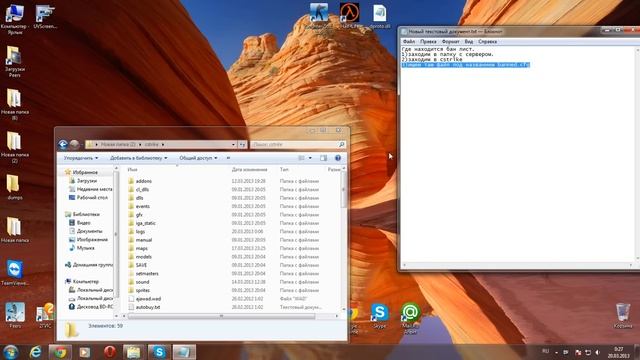Image resolution: width=640 pixels, height=360 pixels.
Task: Open the Правка menu in Notepad
Action: pos(428,41)
